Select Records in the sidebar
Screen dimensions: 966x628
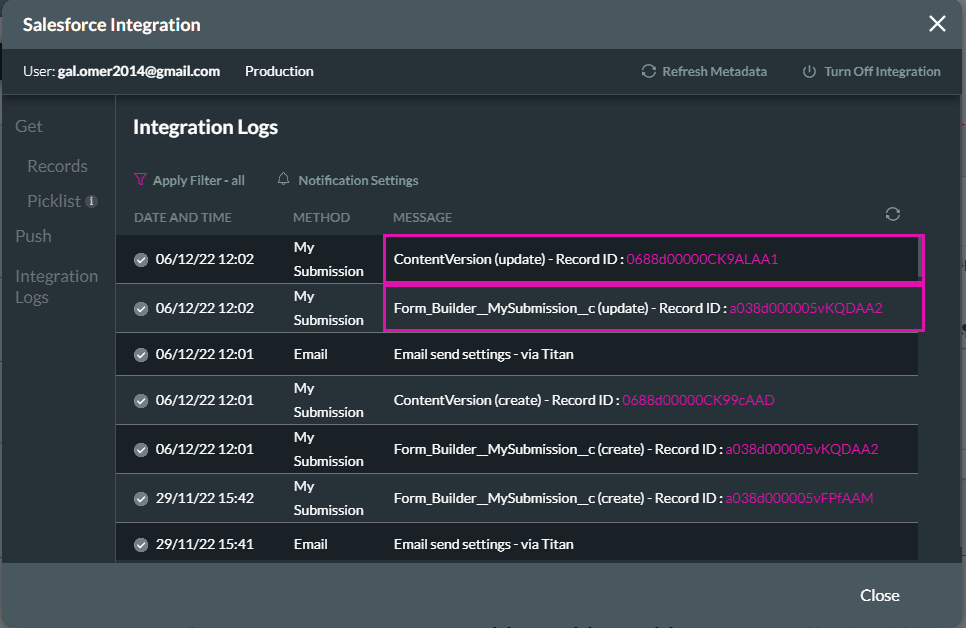click(57, 166)
